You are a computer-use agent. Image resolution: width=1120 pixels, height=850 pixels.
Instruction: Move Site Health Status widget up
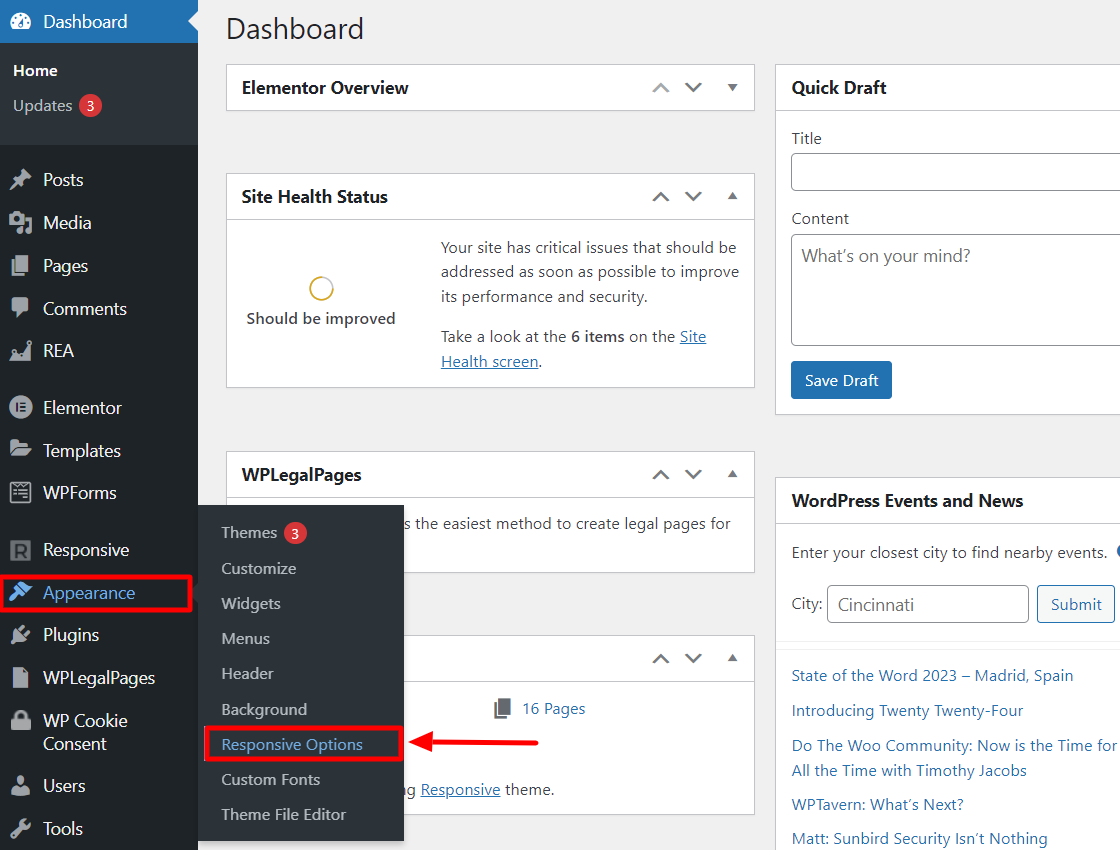click(x=661, y=196)
